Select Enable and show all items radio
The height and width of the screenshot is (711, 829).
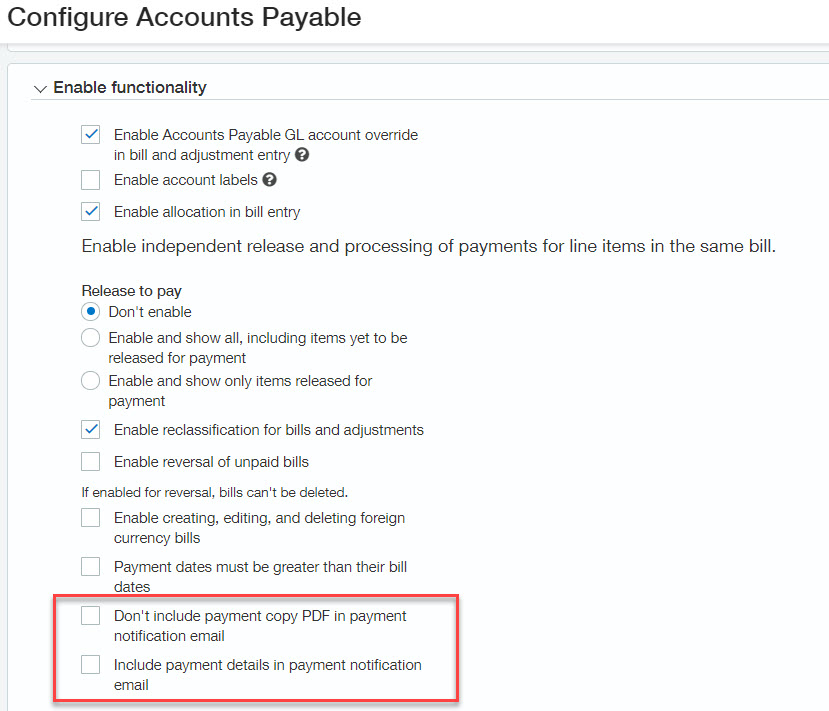coord(91,338)
